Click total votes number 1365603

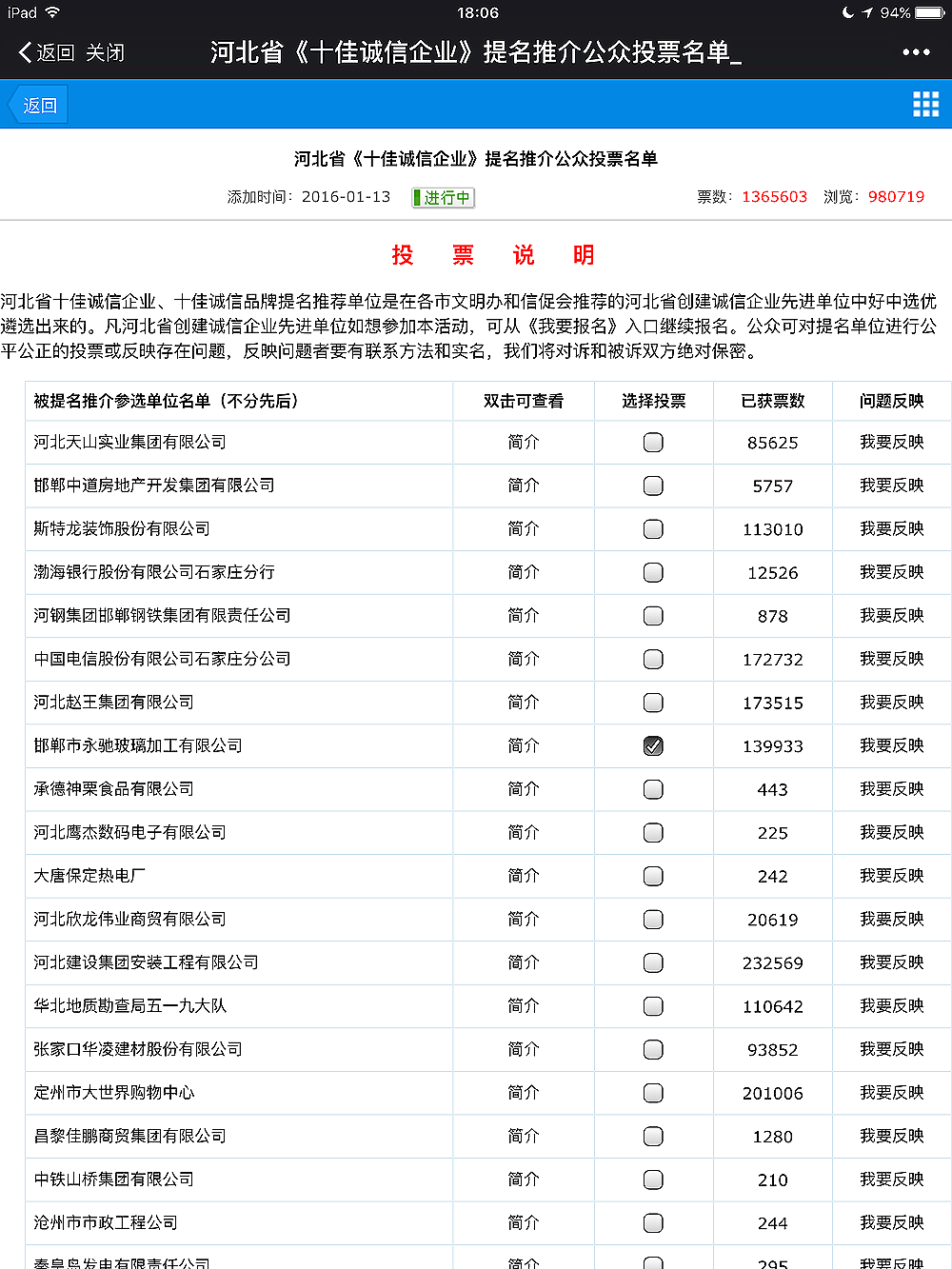coord(774,197)
